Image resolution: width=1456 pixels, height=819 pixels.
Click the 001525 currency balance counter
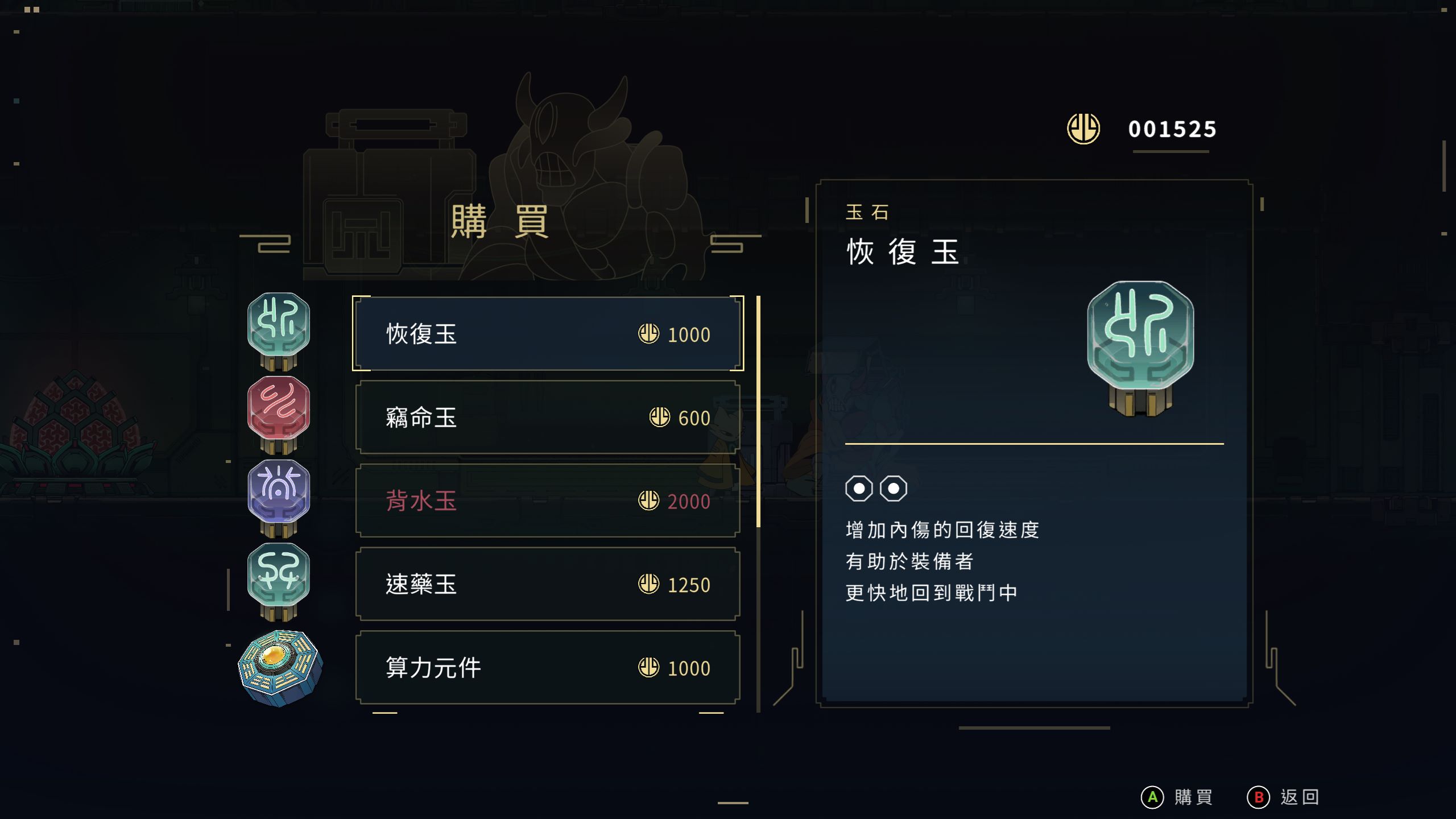click(x=1172, y=130)
